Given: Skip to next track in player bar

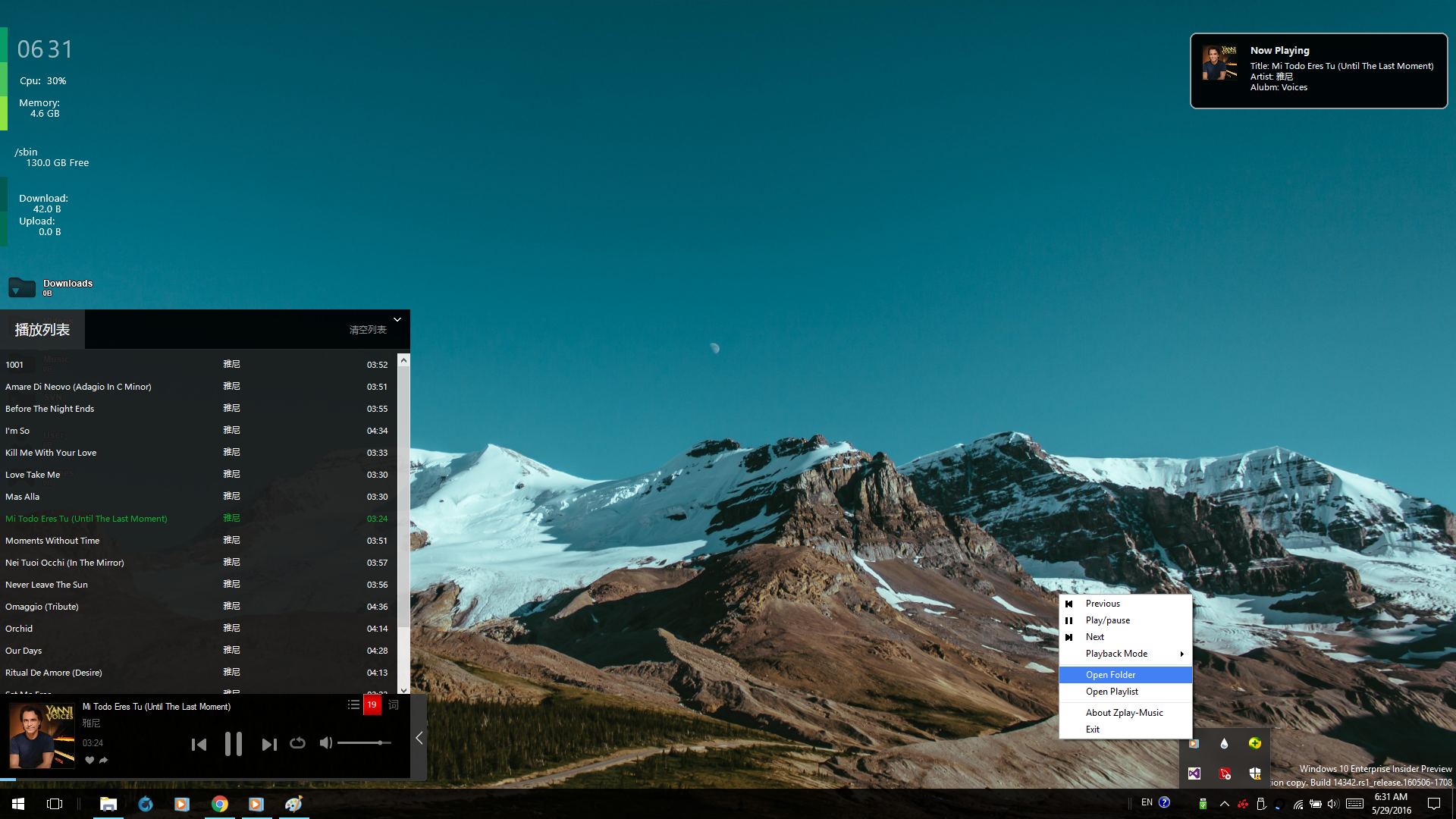Looking at the screenshot, I should tap(268, 745).
